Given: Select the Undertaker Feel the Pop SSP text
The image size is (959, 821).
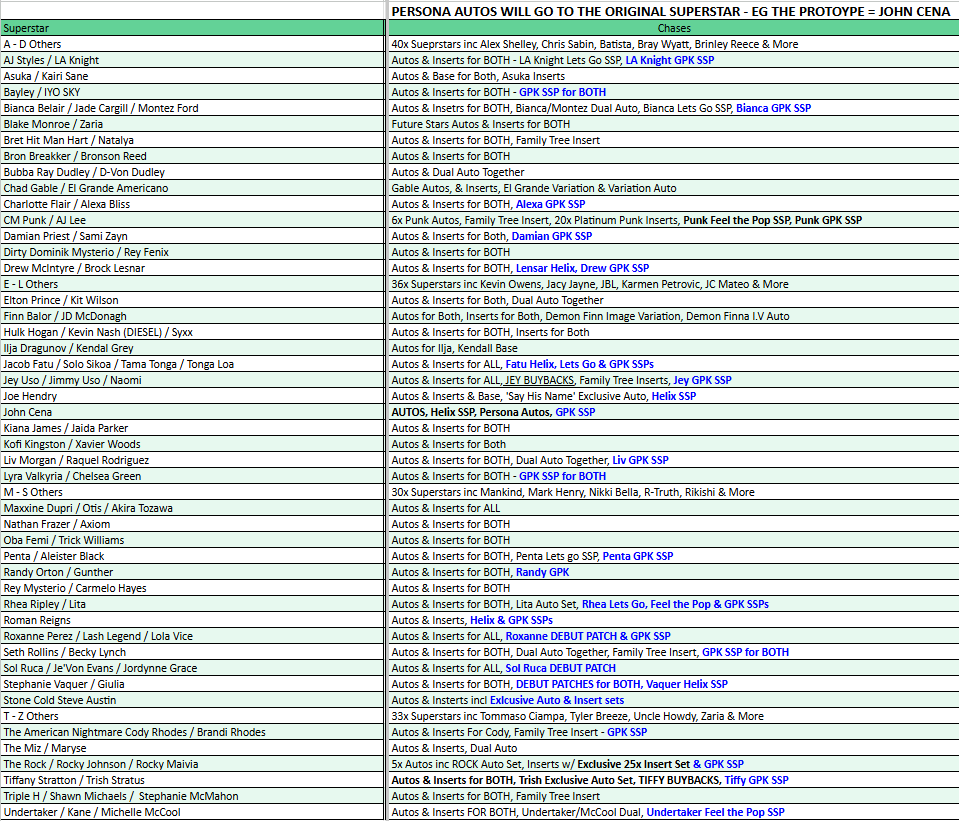Looking at the screenshot, I should click(x=715, y=812).
